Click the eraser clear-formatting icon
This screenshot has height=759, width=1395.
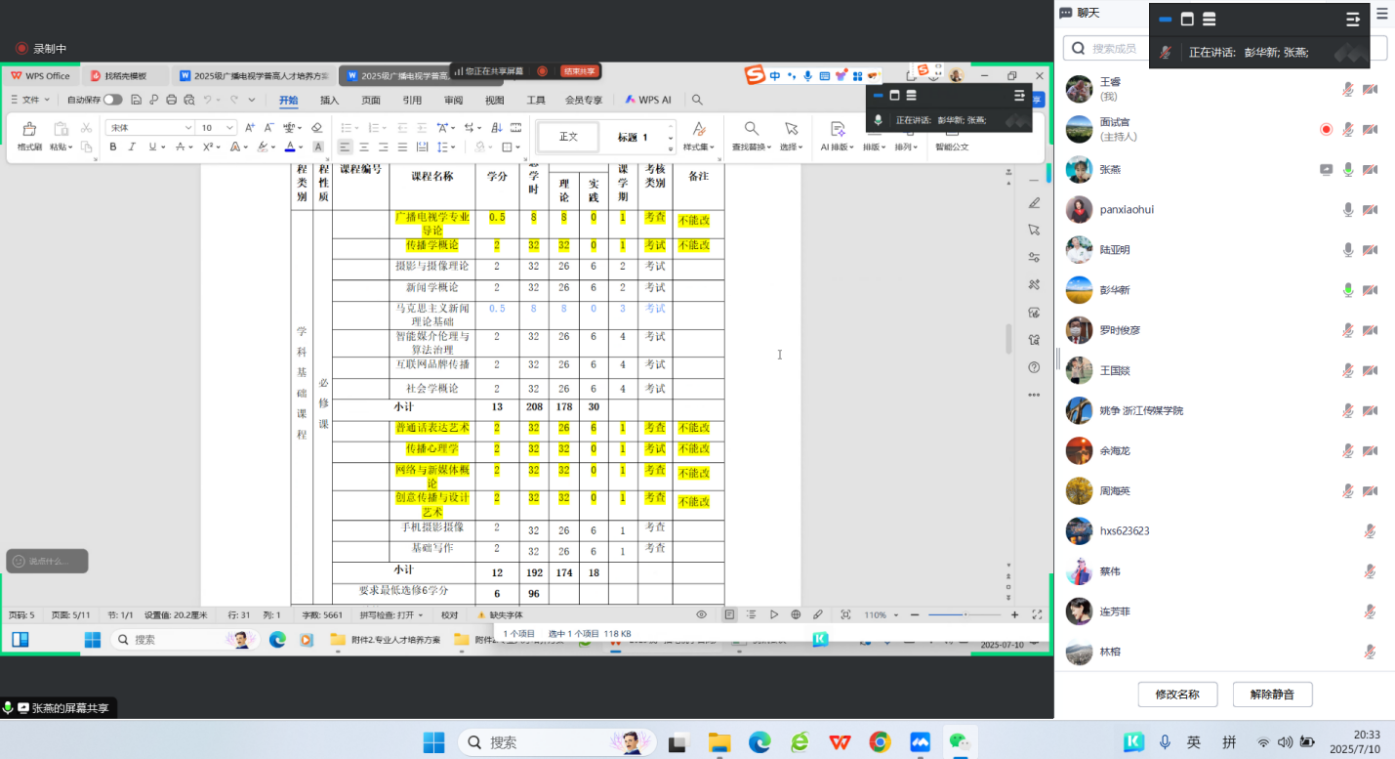(x=317, y=128)
